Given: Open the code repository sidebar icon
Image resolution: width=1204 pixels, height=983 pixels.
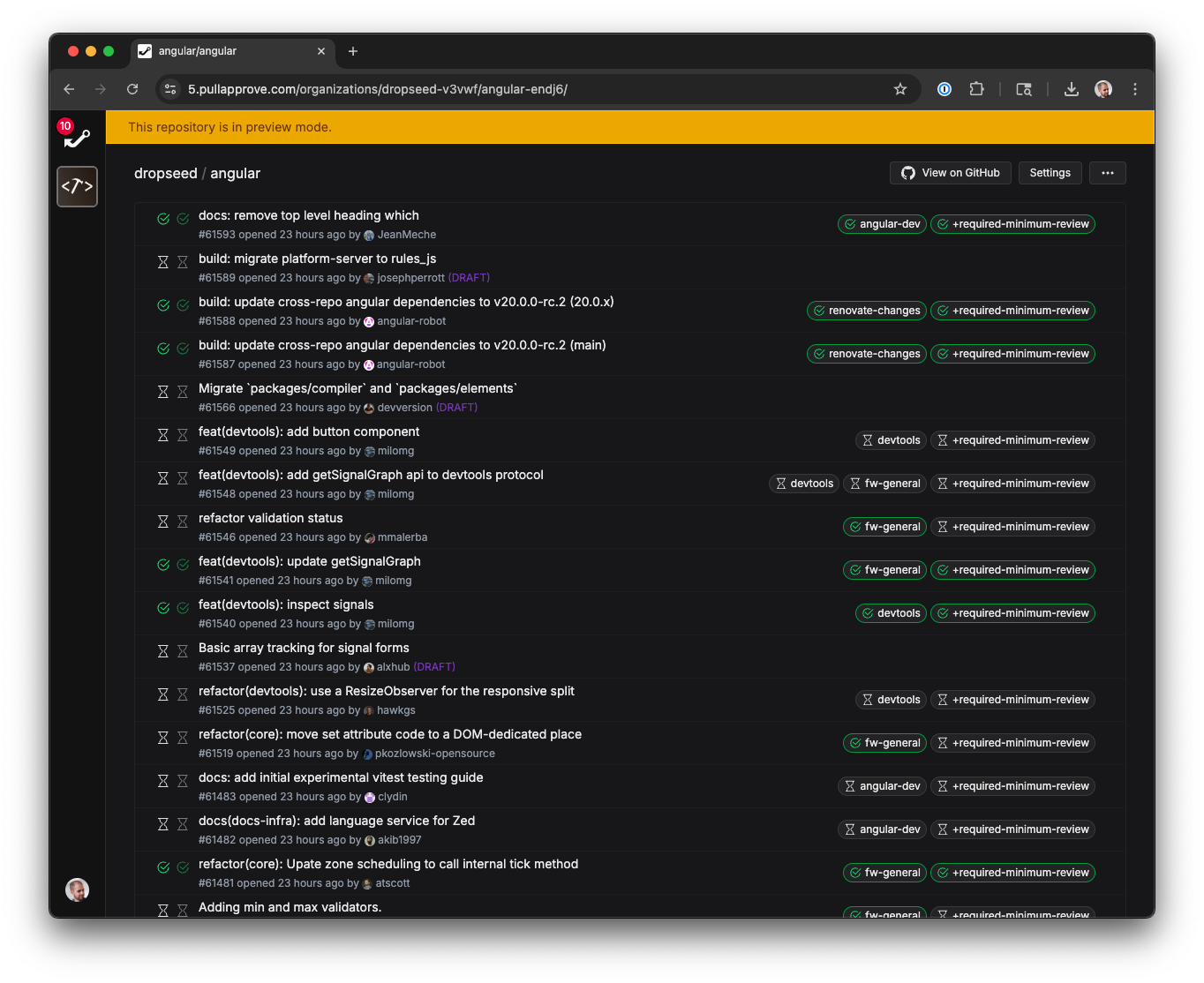Looking at the screenshot, I should (x=77, y=186).
